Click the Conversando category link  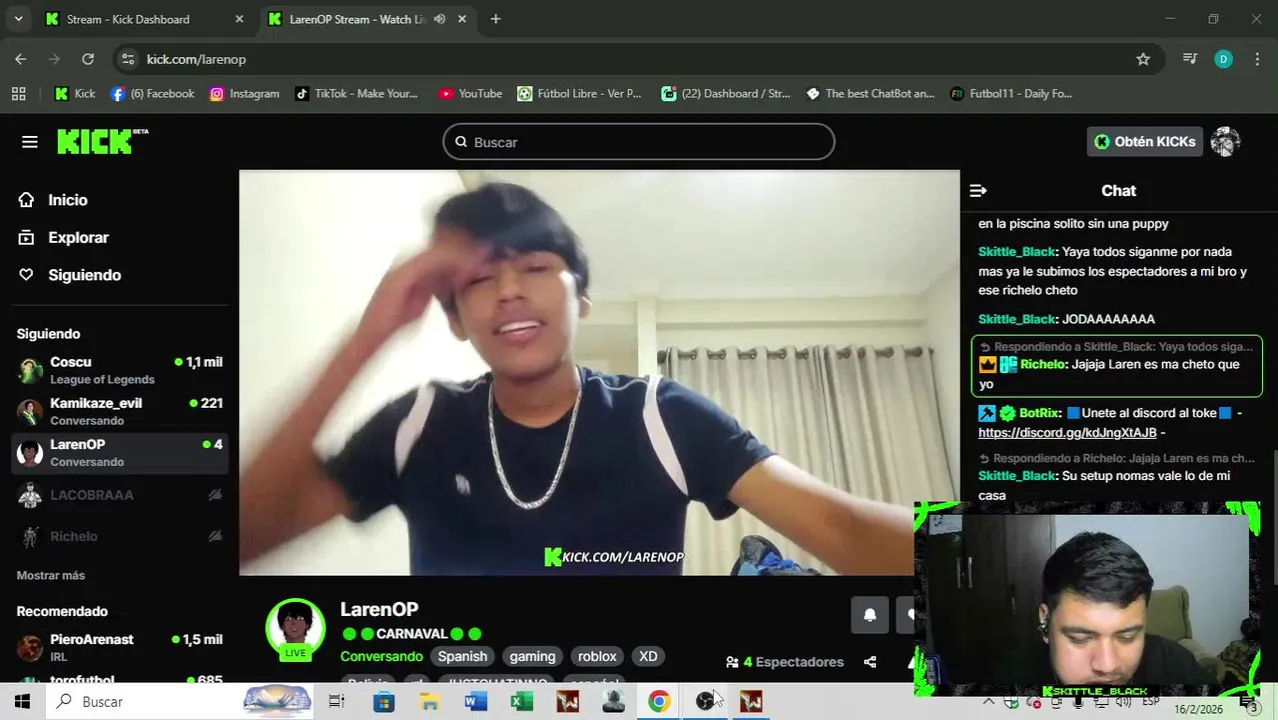[381, 657]
